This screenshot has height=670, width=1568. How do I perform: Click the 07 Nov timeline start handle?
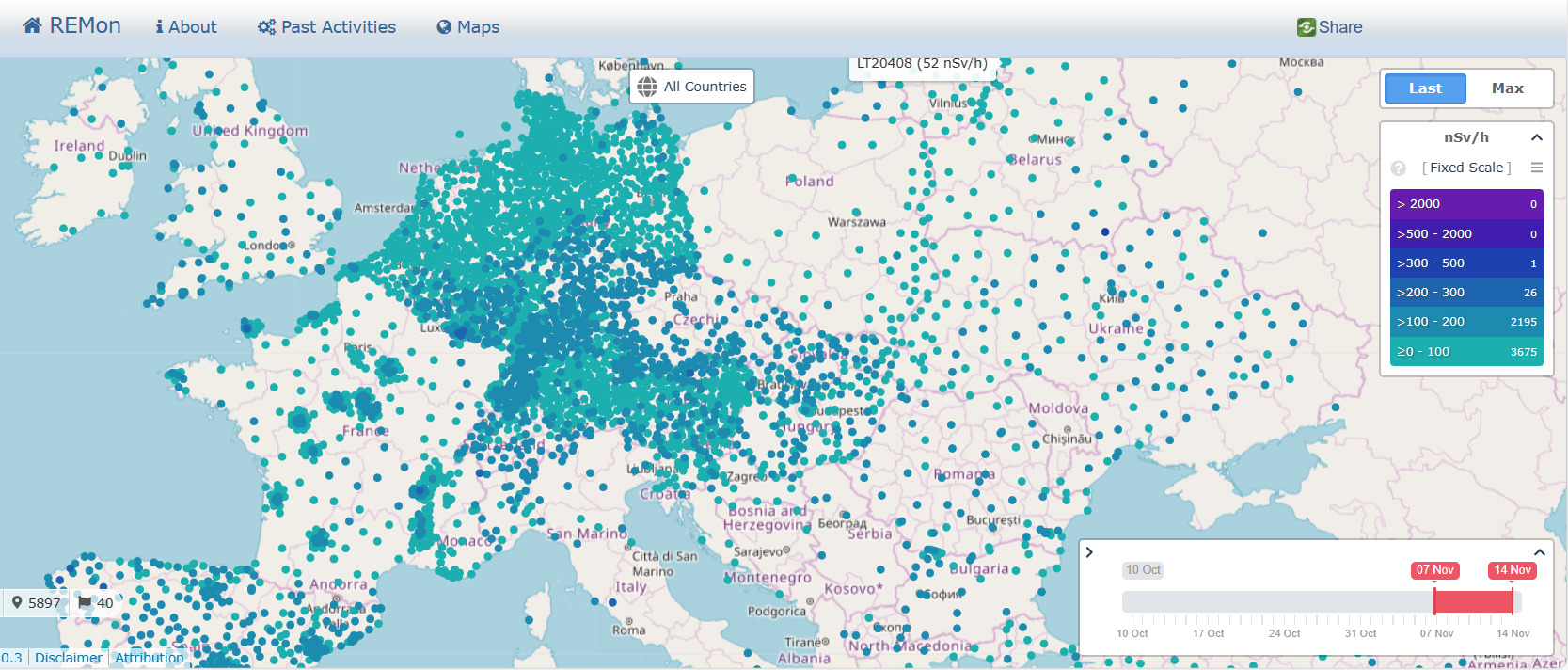point(1435,570)
